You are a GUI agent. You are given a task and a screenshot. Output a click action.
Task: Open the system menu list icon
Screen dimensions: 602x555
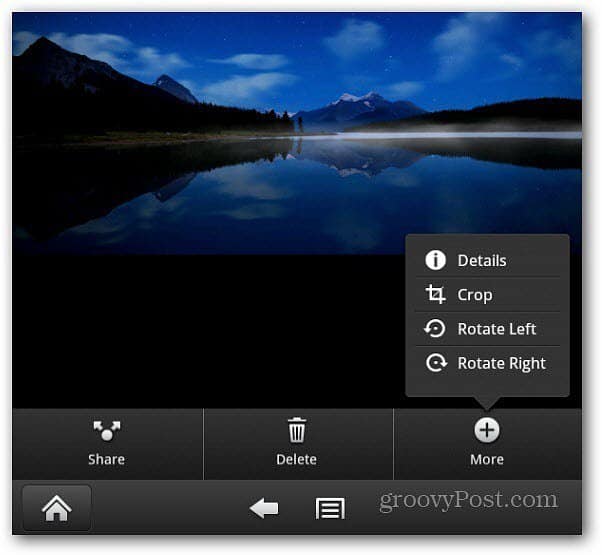click(330, 509)
